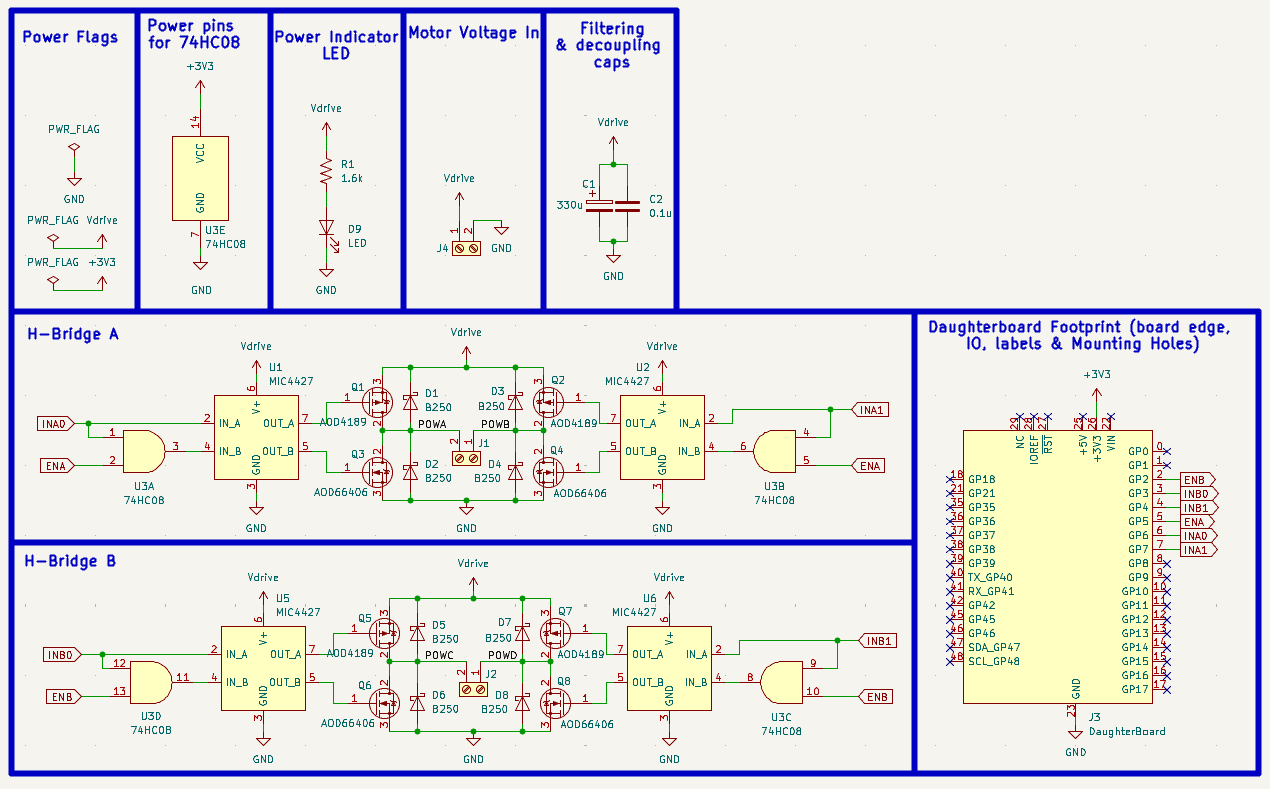Image resolution: width=1270 pixels, height=789 pixels.
Task: Select the INA0 input label
Action: tap(53, 424)
